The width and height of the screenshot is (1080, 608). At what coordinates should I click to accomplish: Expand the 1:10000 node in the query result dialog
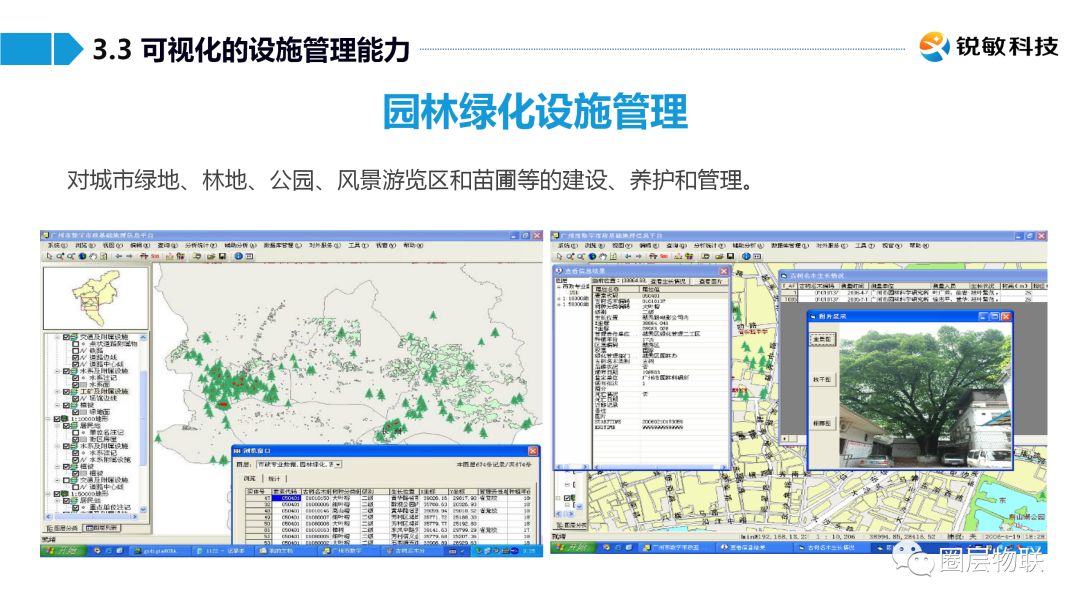[x=559, y=299]
